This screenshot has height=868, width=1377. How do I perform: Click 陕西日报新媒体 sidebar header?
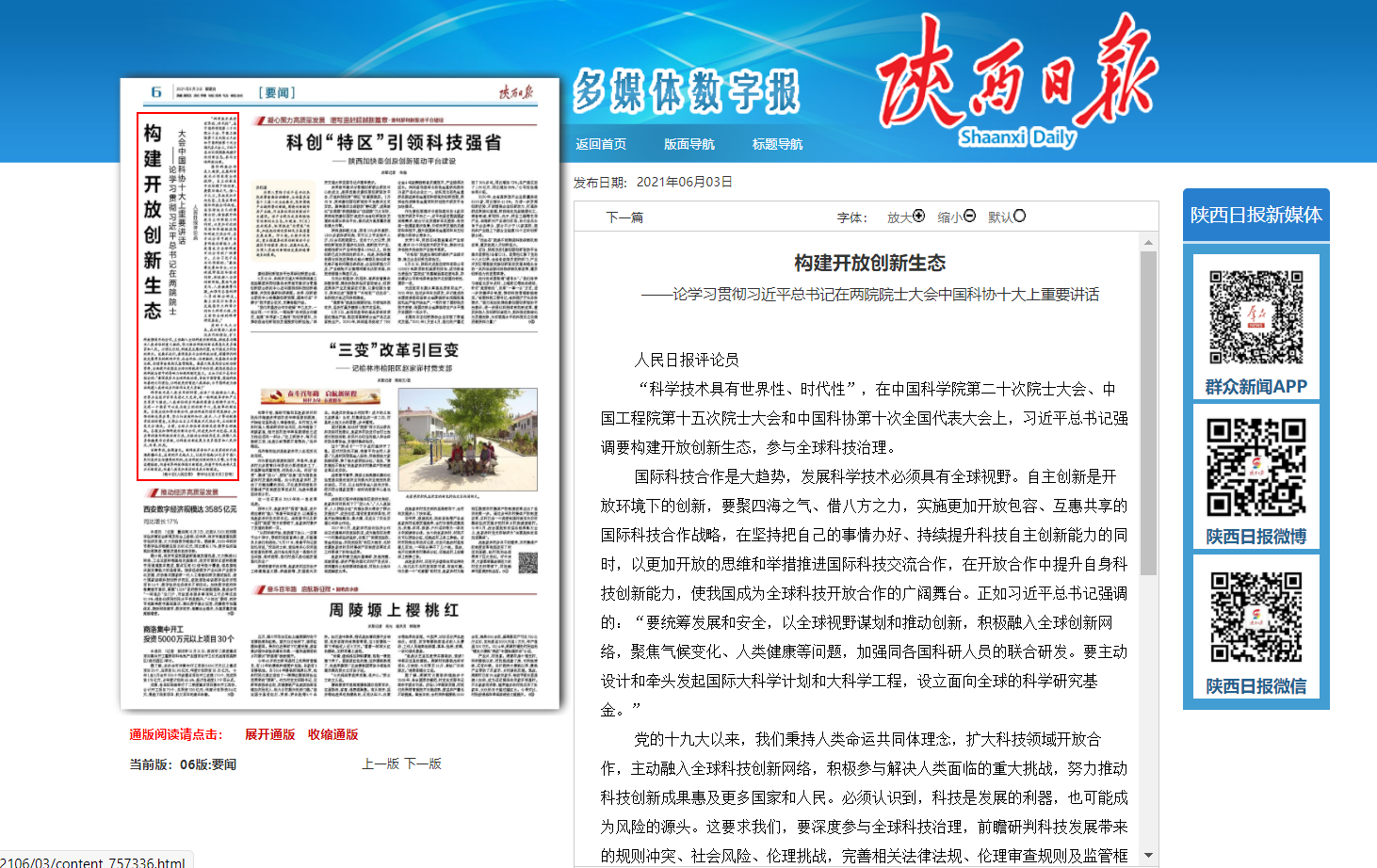1256,215
